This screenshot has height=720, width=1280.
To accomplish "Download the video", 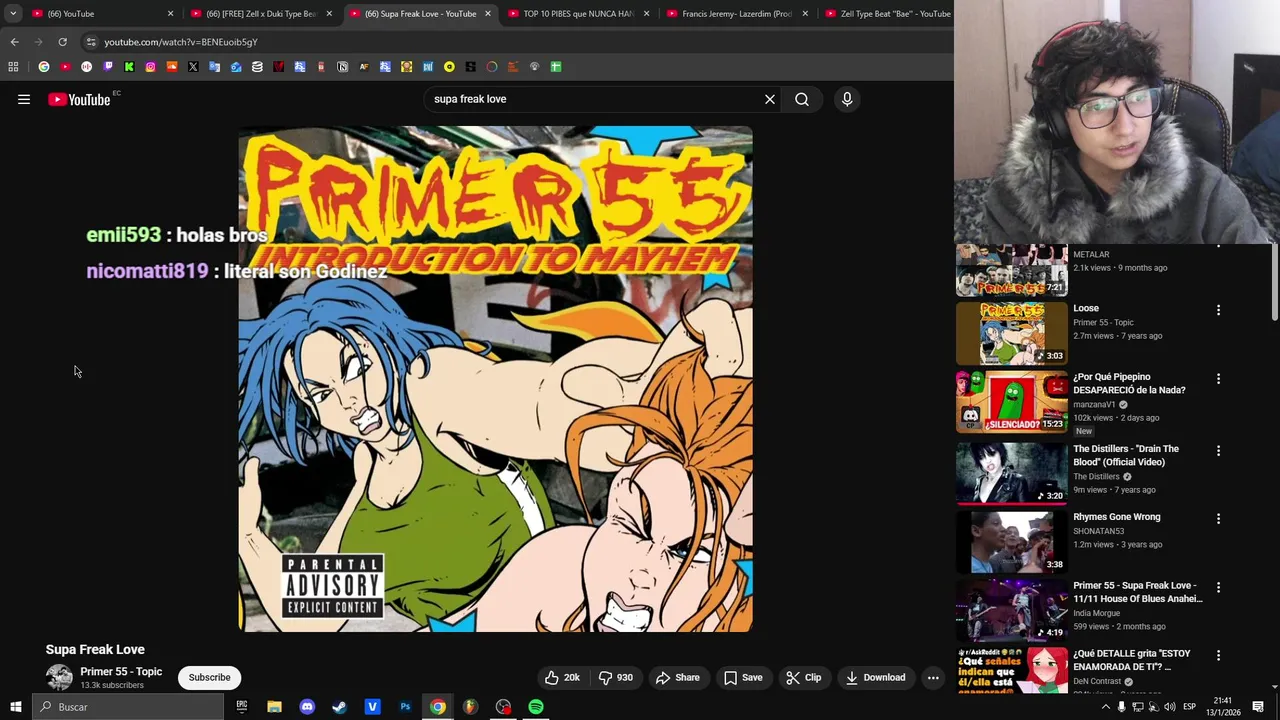I will [x=875, y=677].
